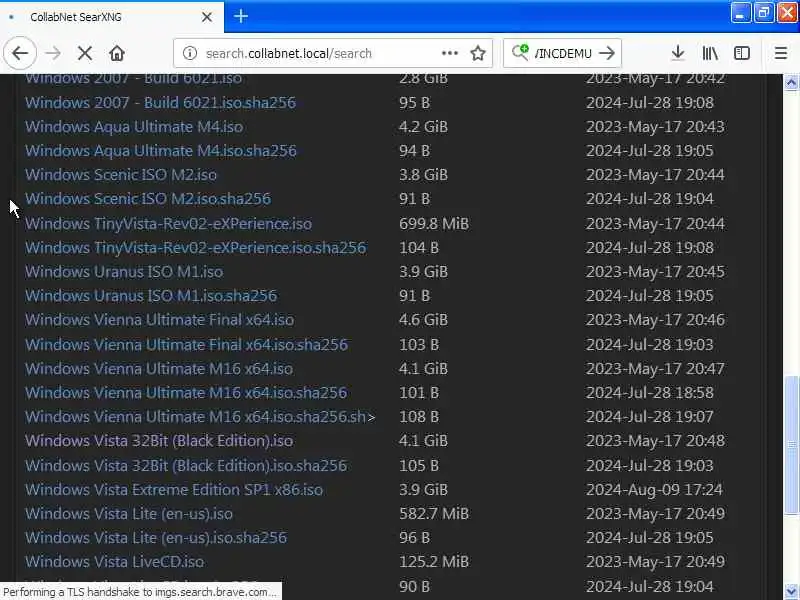The height and width of the screenshot is (600, 800).
Task: Open Windows Vista Lite (en-us).iso
Action: [x=129, y=513]
